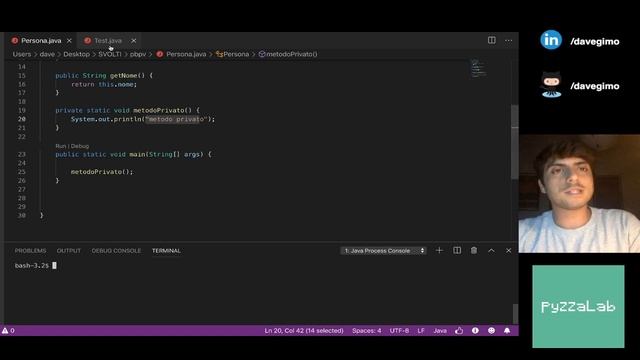640x360 pixels.
Task: Click Ln 20, Col 42 status entry
Action: click(x=304, y=331)
